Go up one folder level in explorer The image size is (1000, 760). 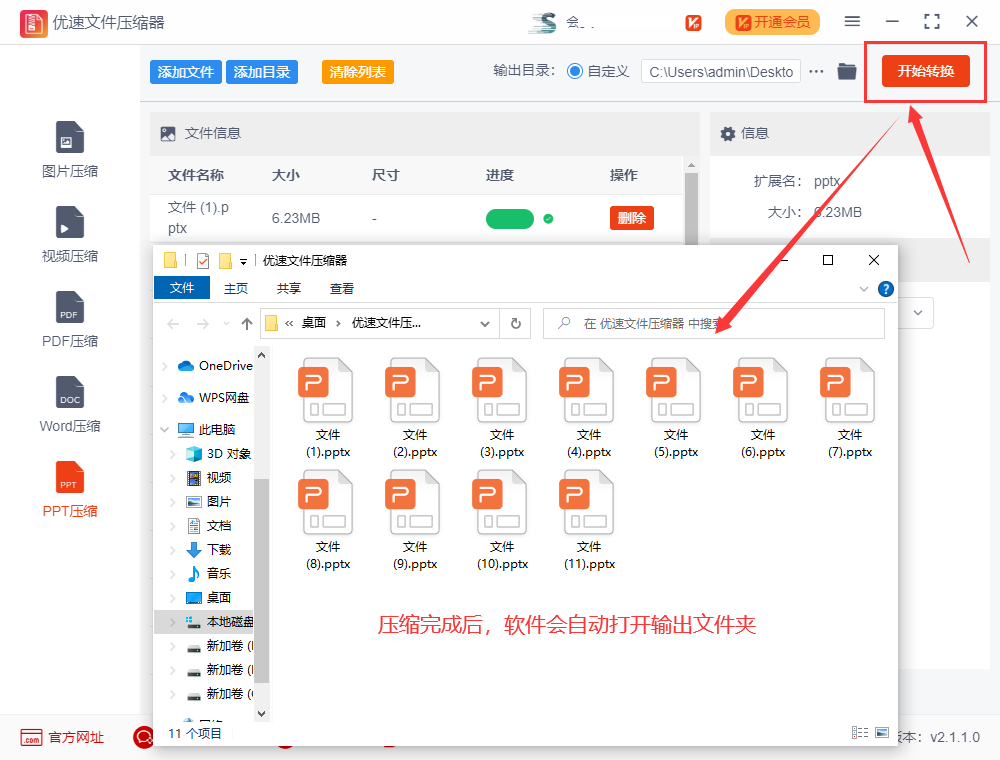point(247,324)
